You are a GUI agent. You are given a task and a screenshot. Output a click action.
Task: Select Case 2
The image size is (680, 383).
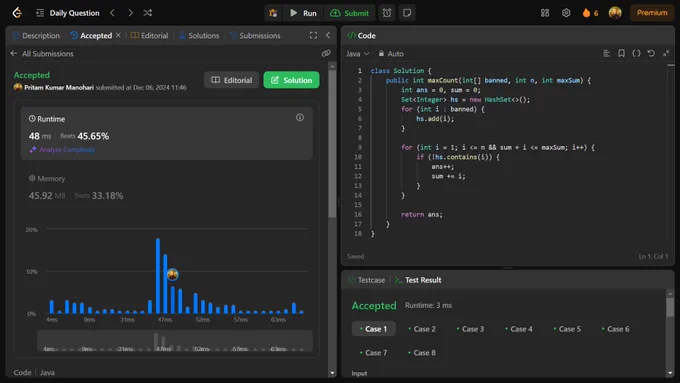422,329
